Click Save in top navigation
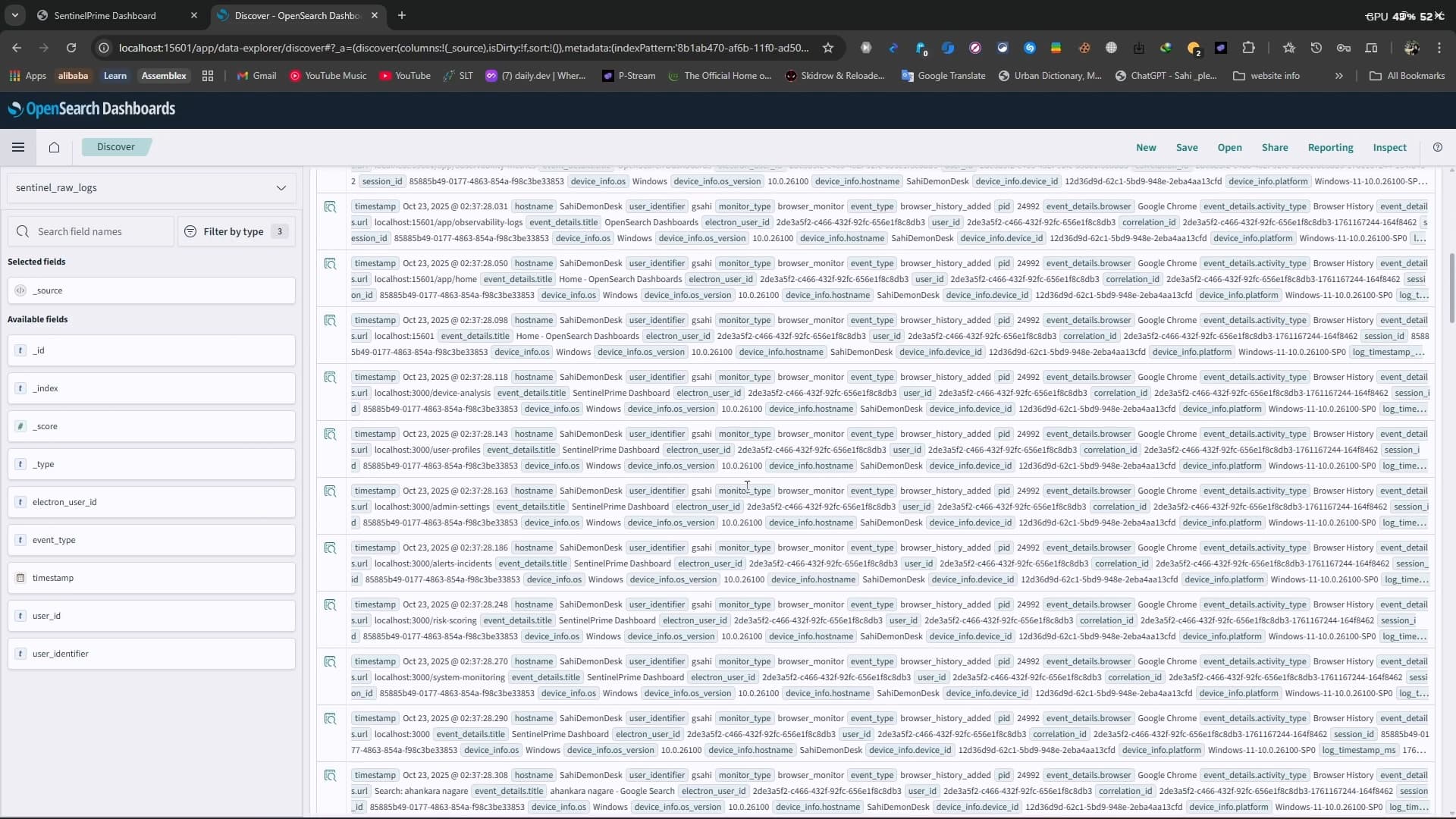The image size is (1456, 819). click(x=1187, y=148)
